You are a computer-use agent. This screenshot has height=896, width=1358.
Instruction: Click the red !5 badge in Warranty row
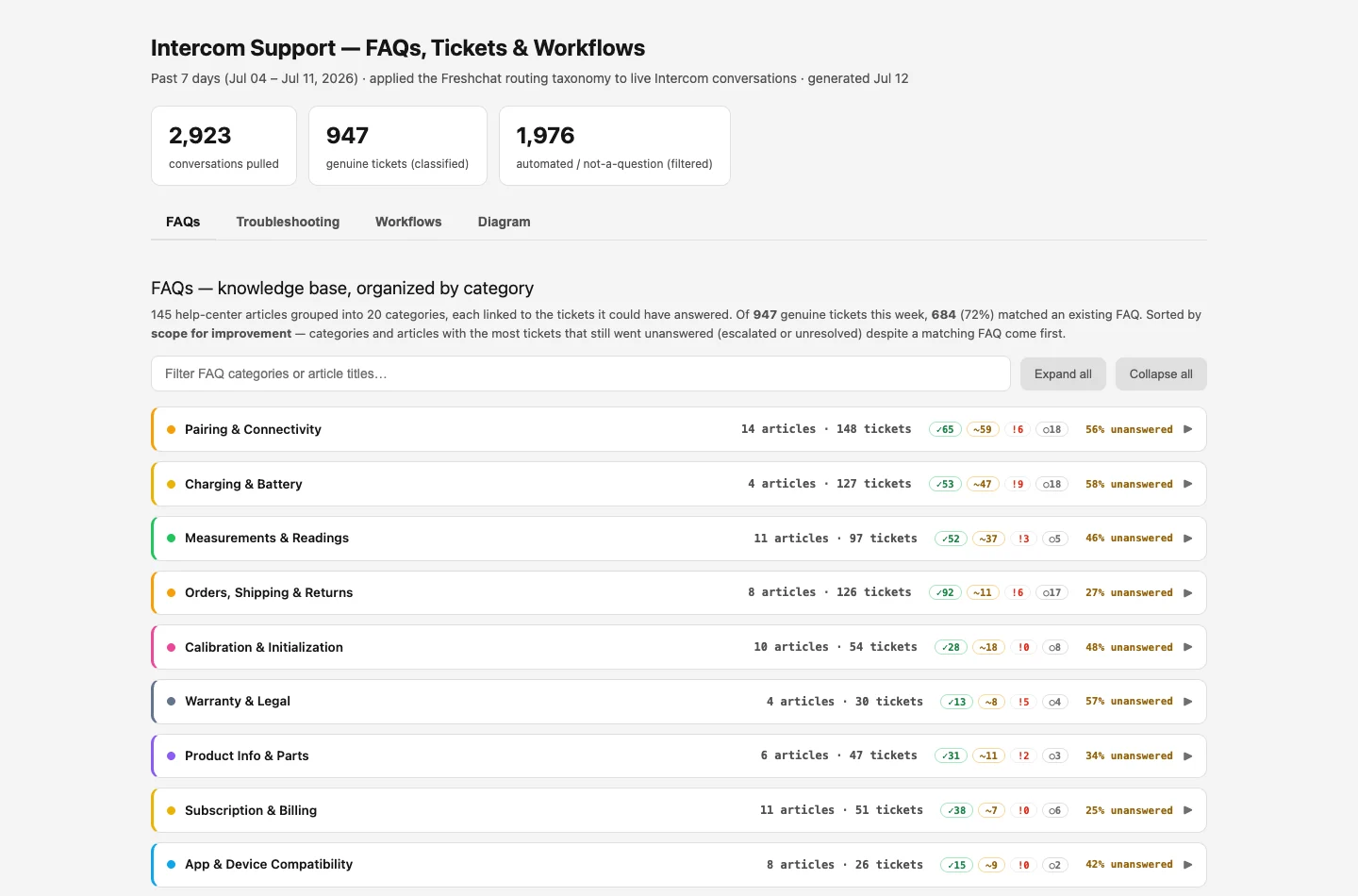(x=1023, y=702)
